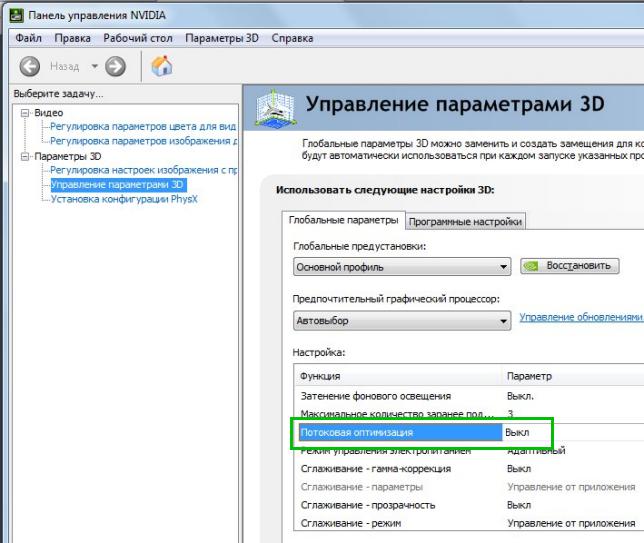
Task: Select Максимальное количество заранее подготовленных кадров row
Action: click(469, 414)
